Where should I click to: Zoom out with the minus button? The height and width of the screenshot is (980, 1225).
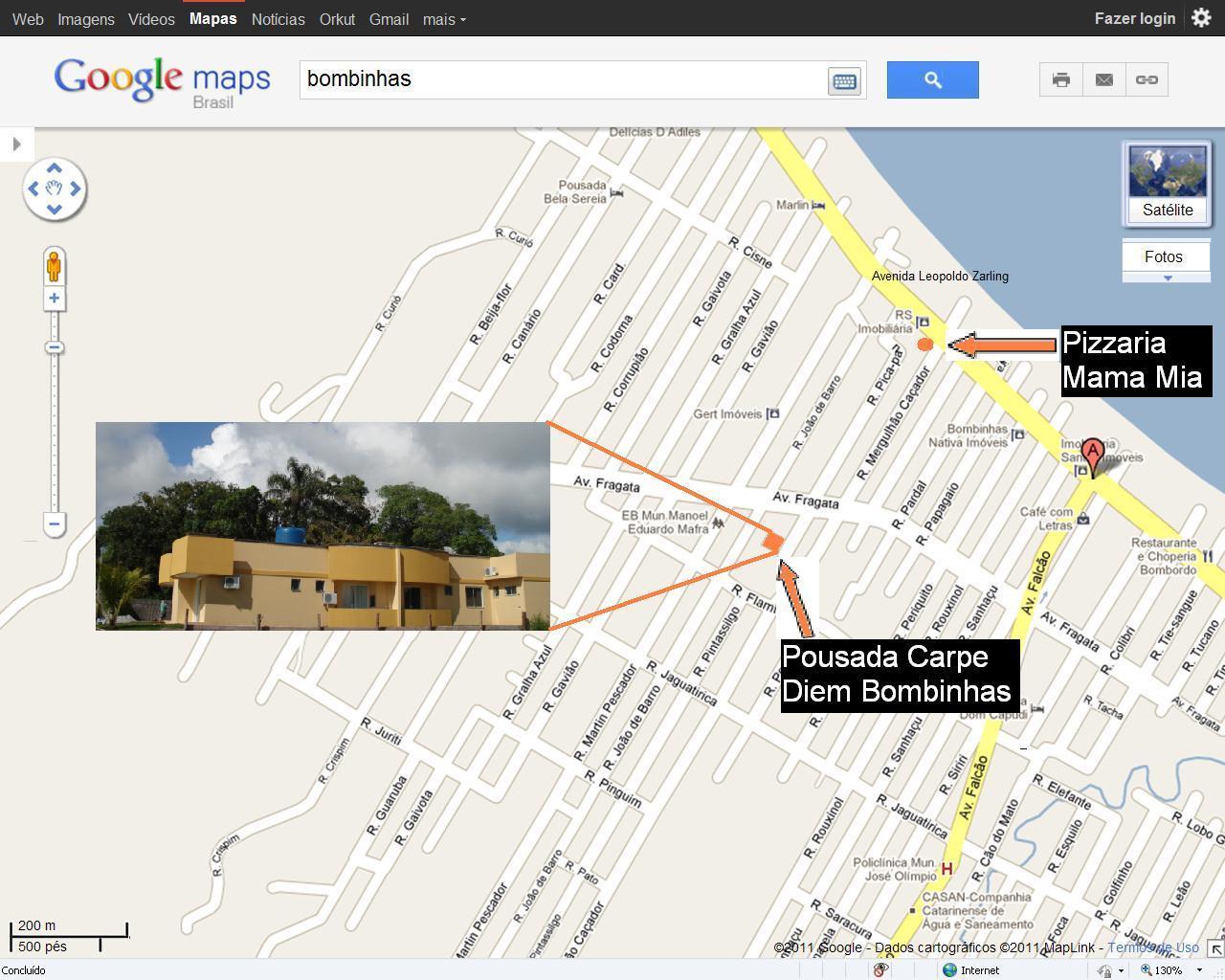tap(55, 523)
